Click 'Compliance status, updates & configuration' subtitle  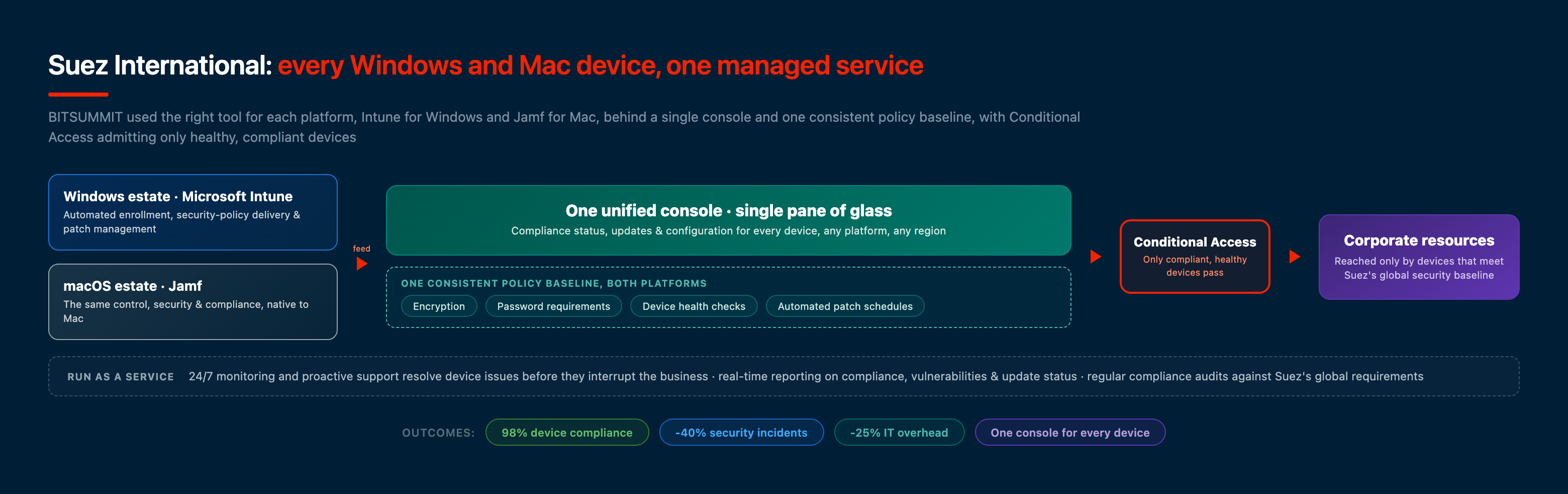[x=729, y=230]
